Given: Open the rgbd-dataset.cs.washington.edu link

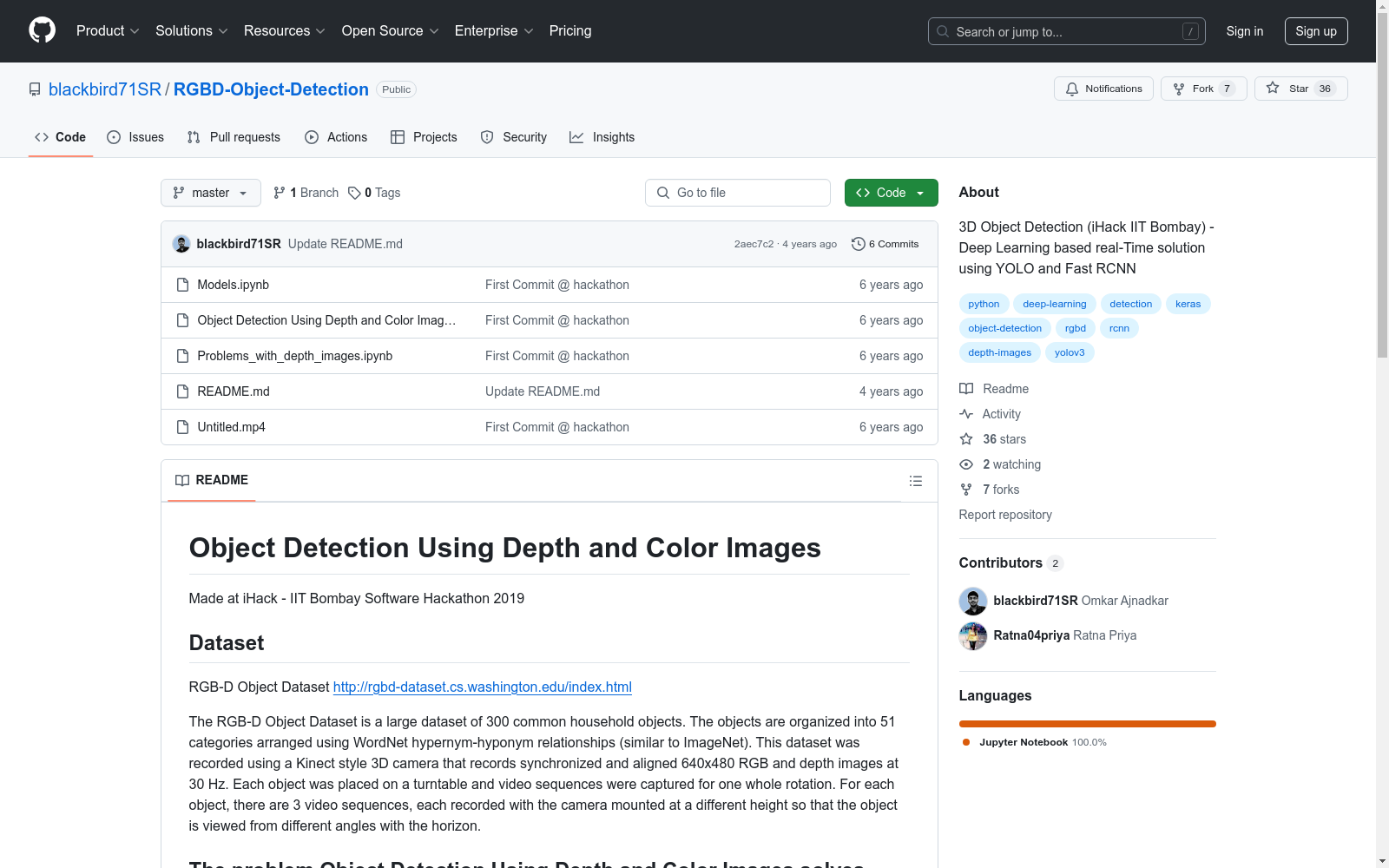Looking at the screenshot, I should coord(483,687).
